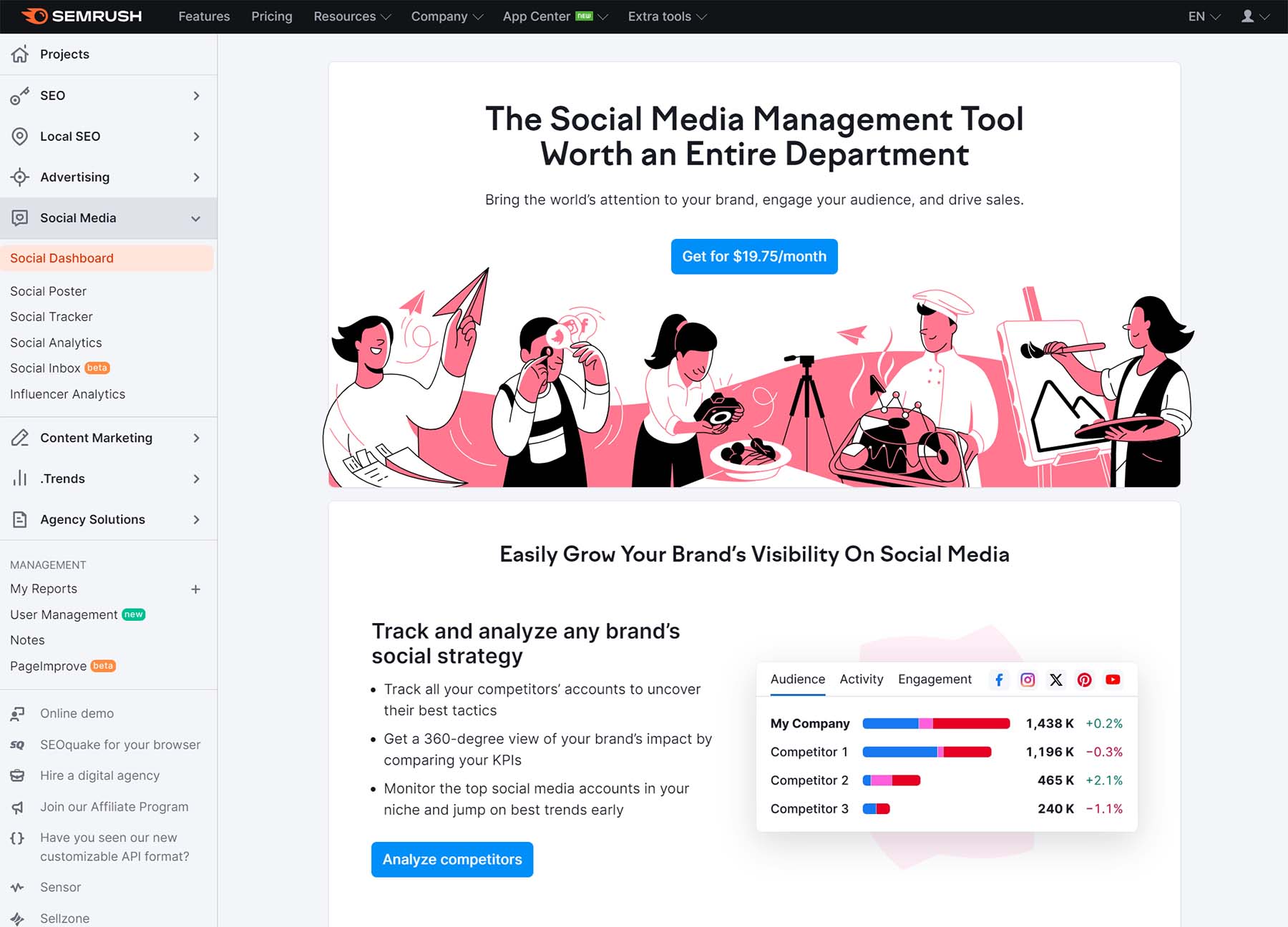Collapse the Social Media section chevron
This screenshot has width=1288, height=927.
coord(195,218)
